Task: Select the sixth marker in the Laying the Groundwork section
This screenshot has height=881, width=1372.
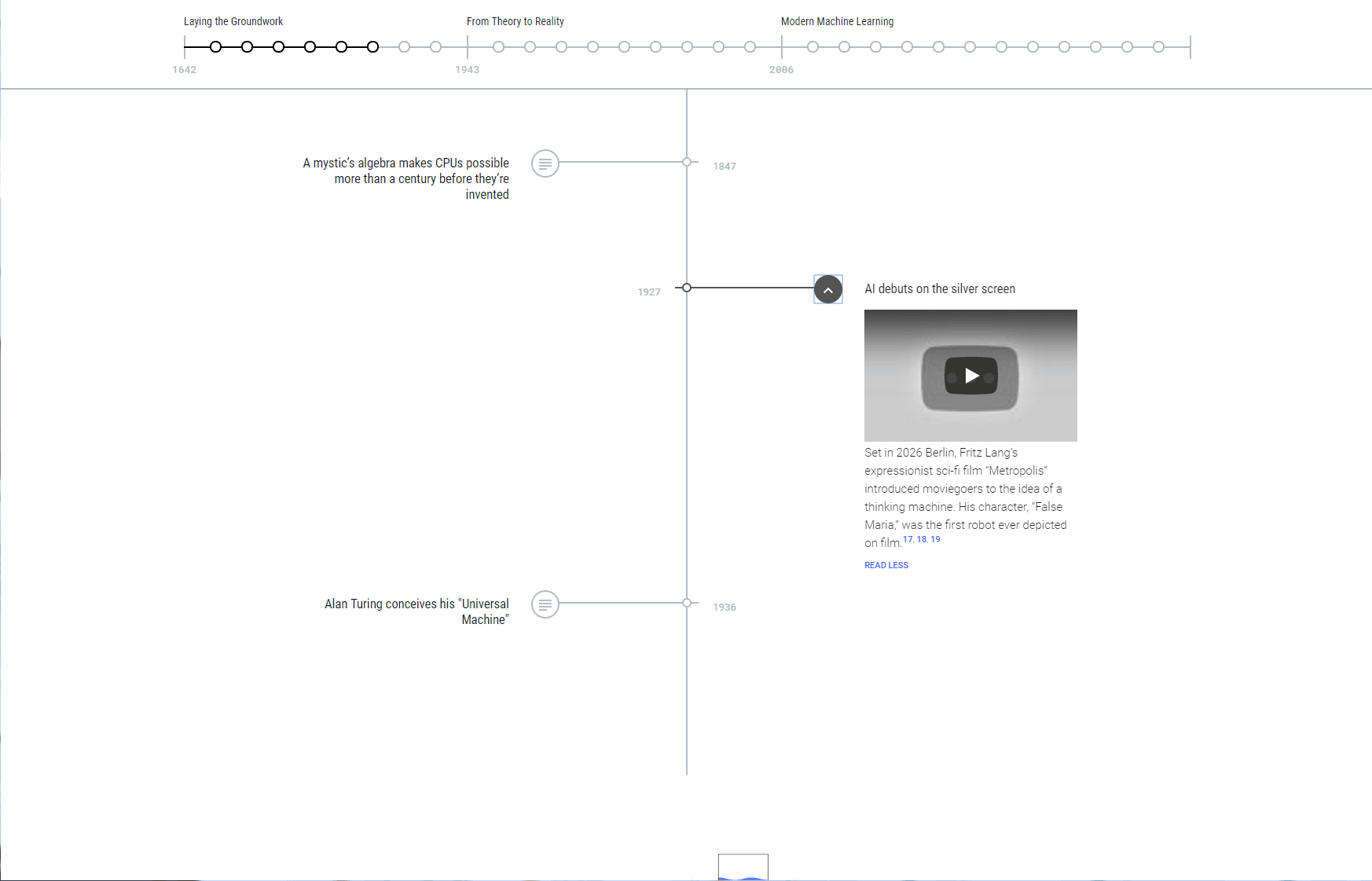Action: pyautogui.click(x=372, y=47)
